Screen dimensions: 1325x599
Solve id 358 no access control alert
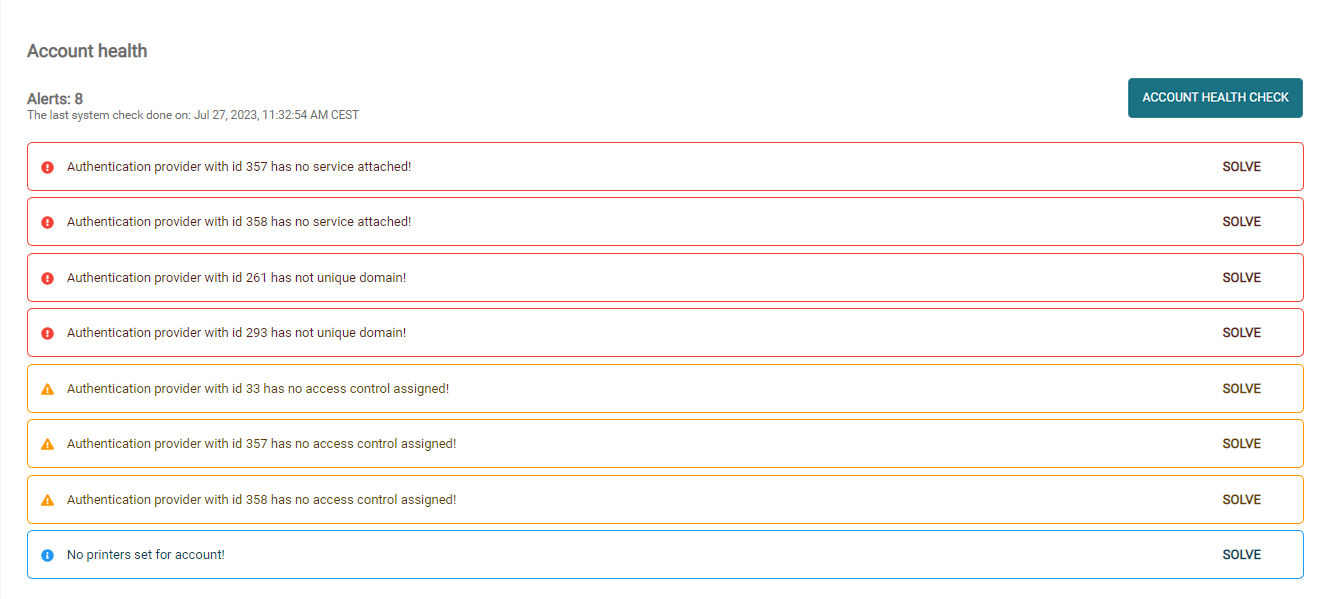tap(1241, 500)
